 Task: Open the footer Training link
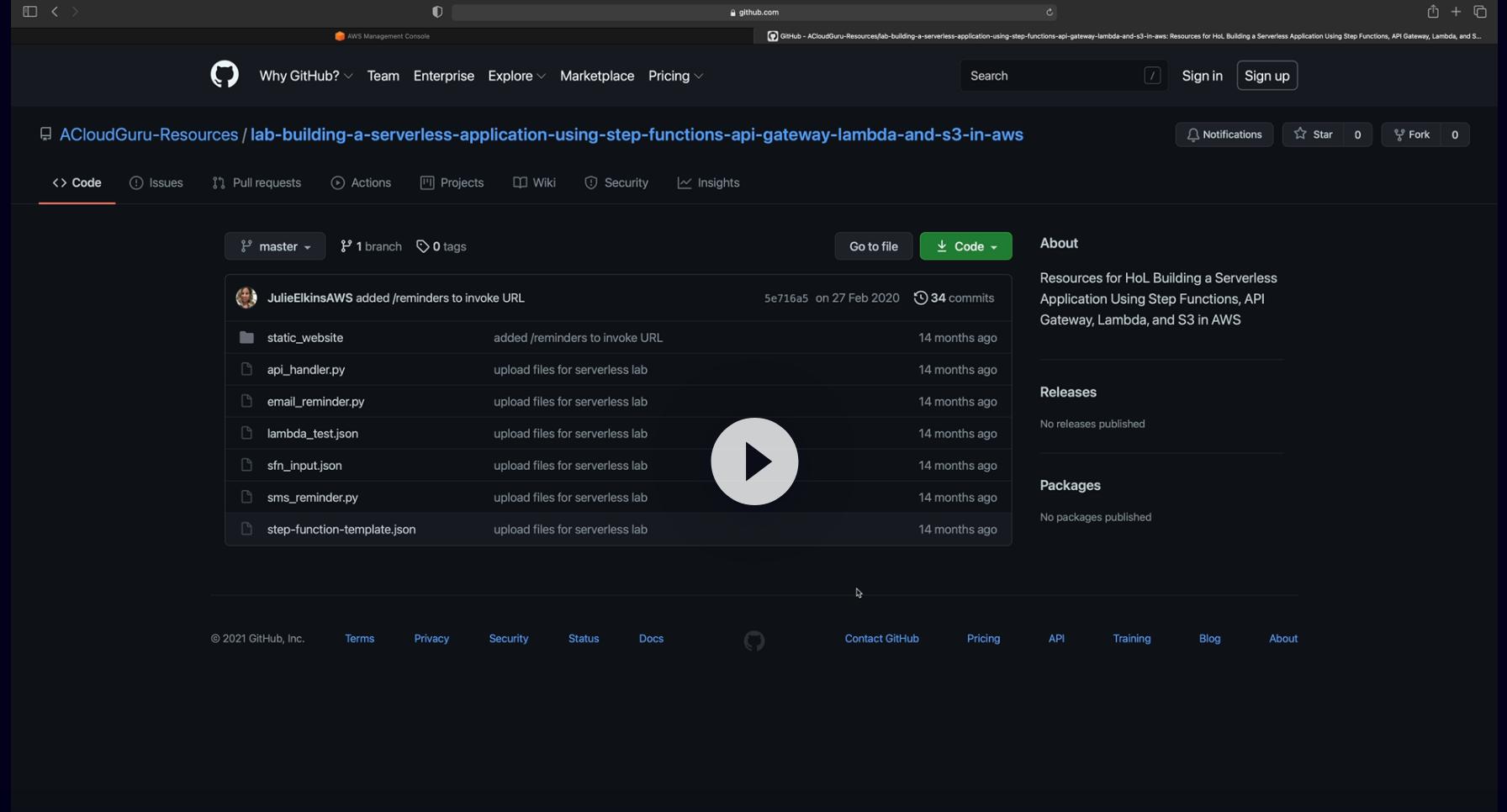pos(1132,639)
